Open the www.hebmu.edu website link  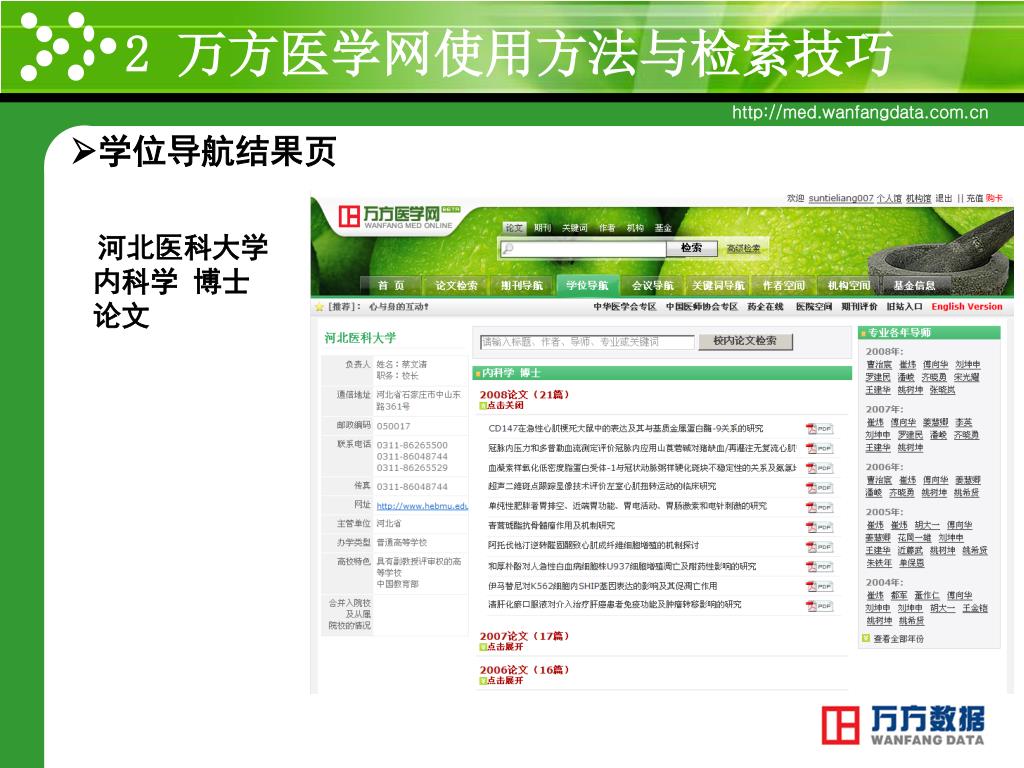click(x=422, y=505)
